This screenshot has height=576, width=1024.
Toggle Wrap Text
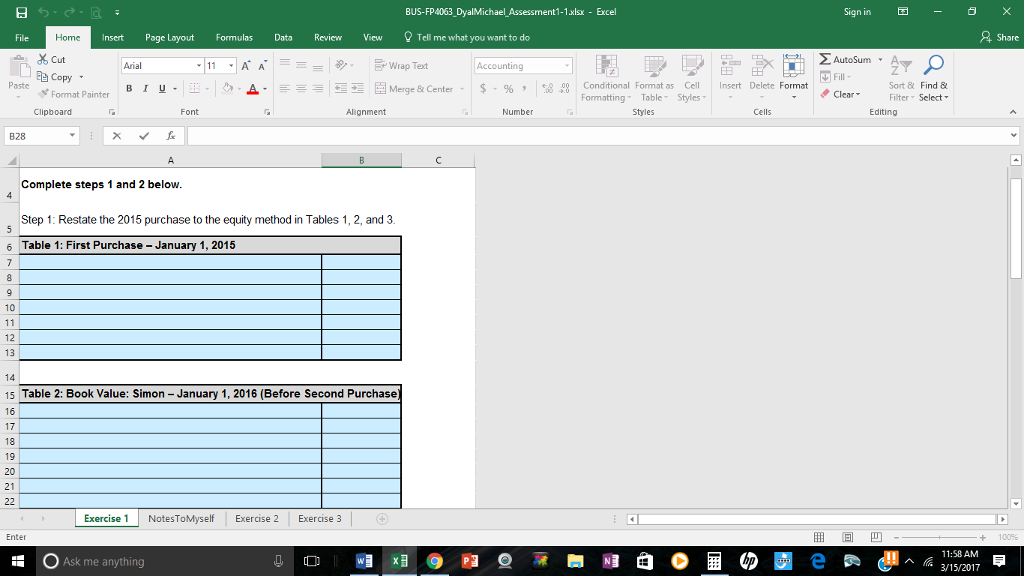coord(401,66)
